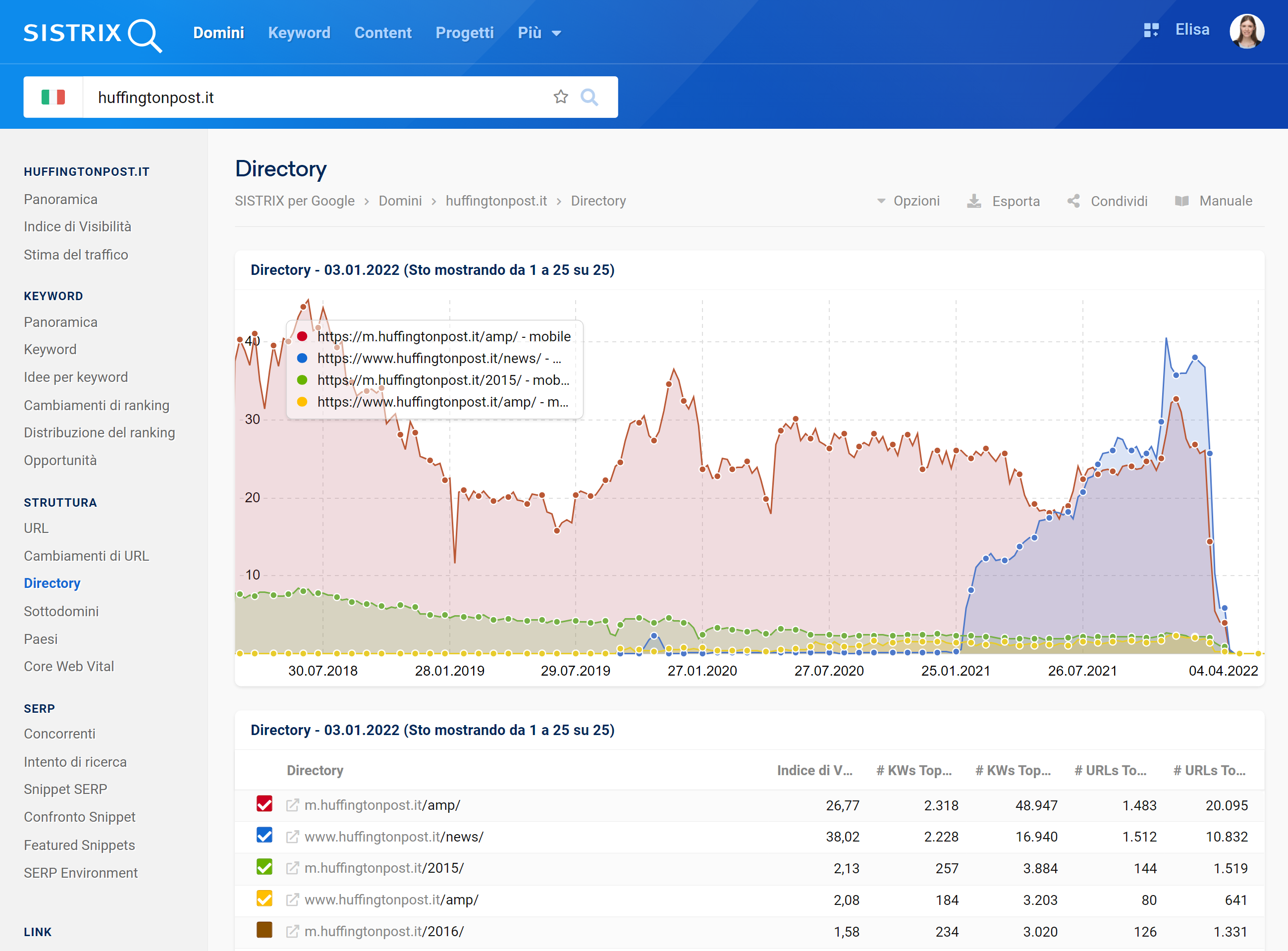Open the apps grid icon near Elisa

1151,31
